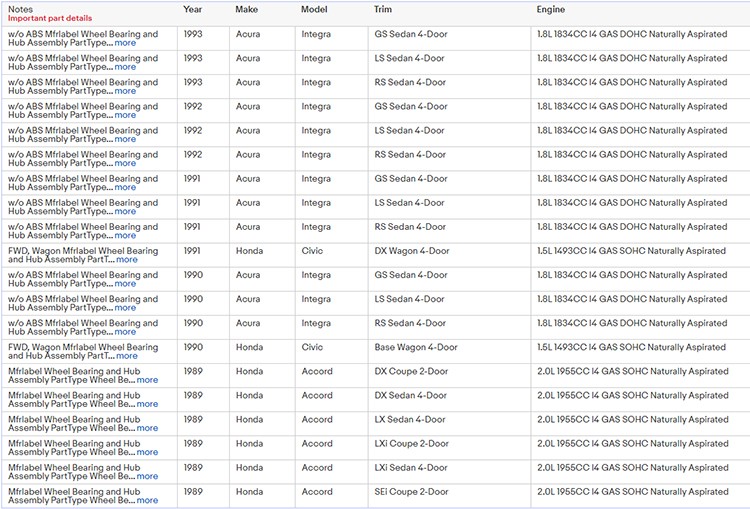Expand more for 1992 Integra LS Sedan notes

pos(125,139)
